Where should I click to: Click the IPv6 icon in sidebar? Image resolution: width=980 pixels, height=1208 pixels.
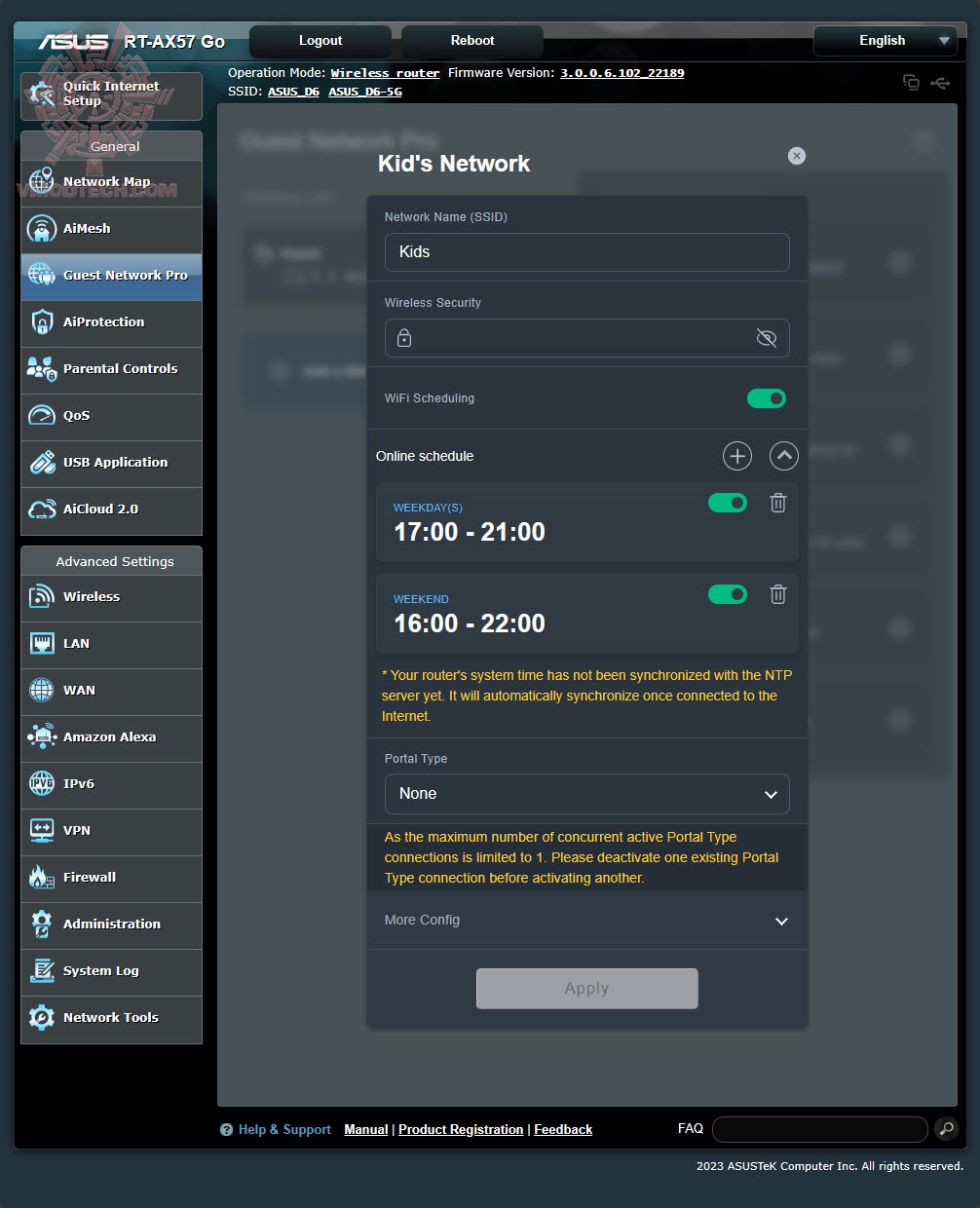coord(41,783)
